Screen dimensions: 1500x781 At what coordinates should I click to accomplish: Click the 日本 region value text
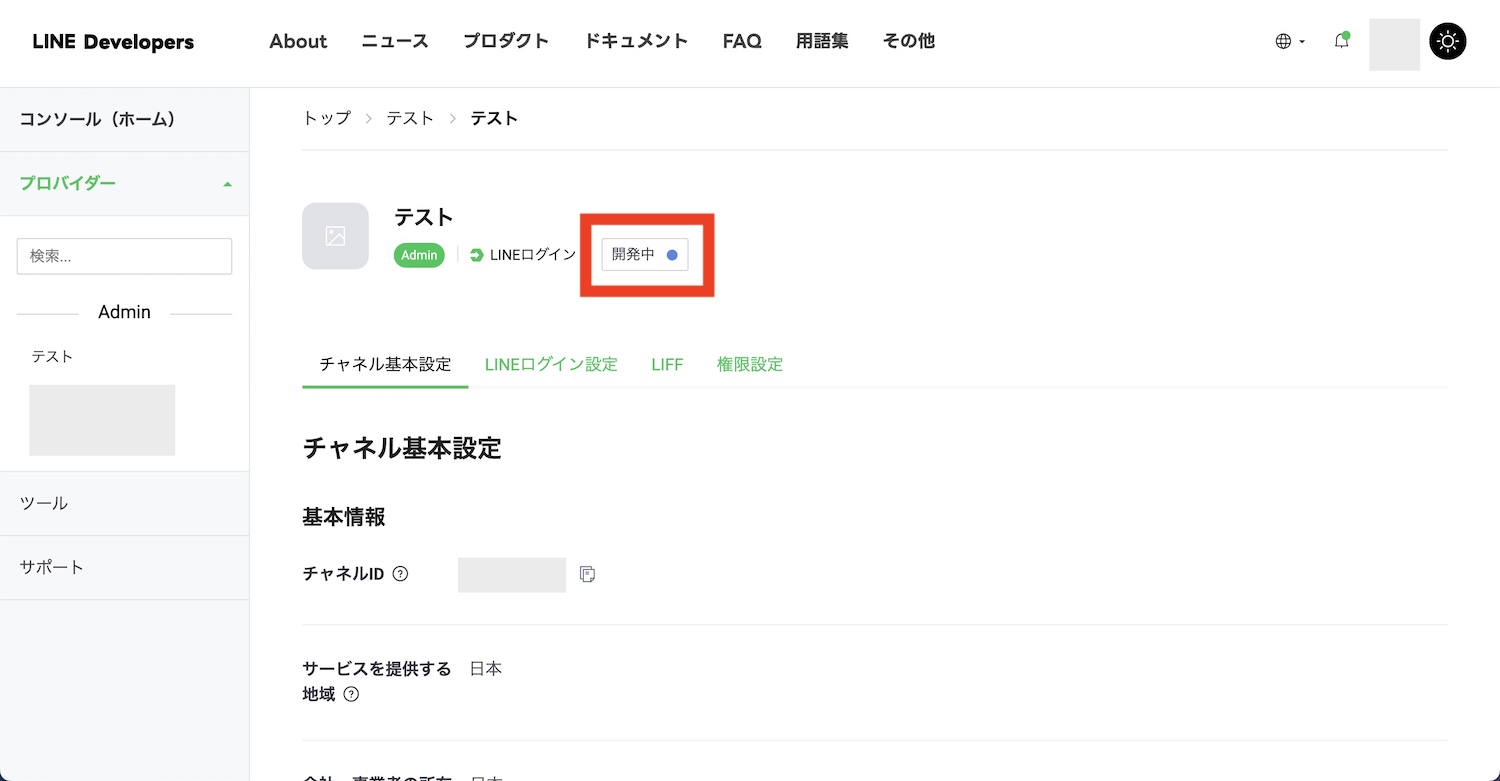tap(486, 668)
